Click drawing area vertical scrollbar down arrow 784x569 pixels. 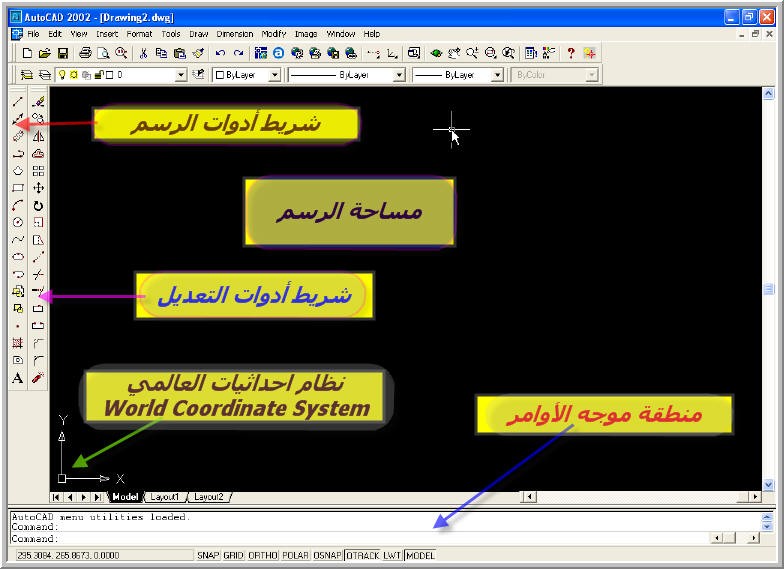pos(768,484)
